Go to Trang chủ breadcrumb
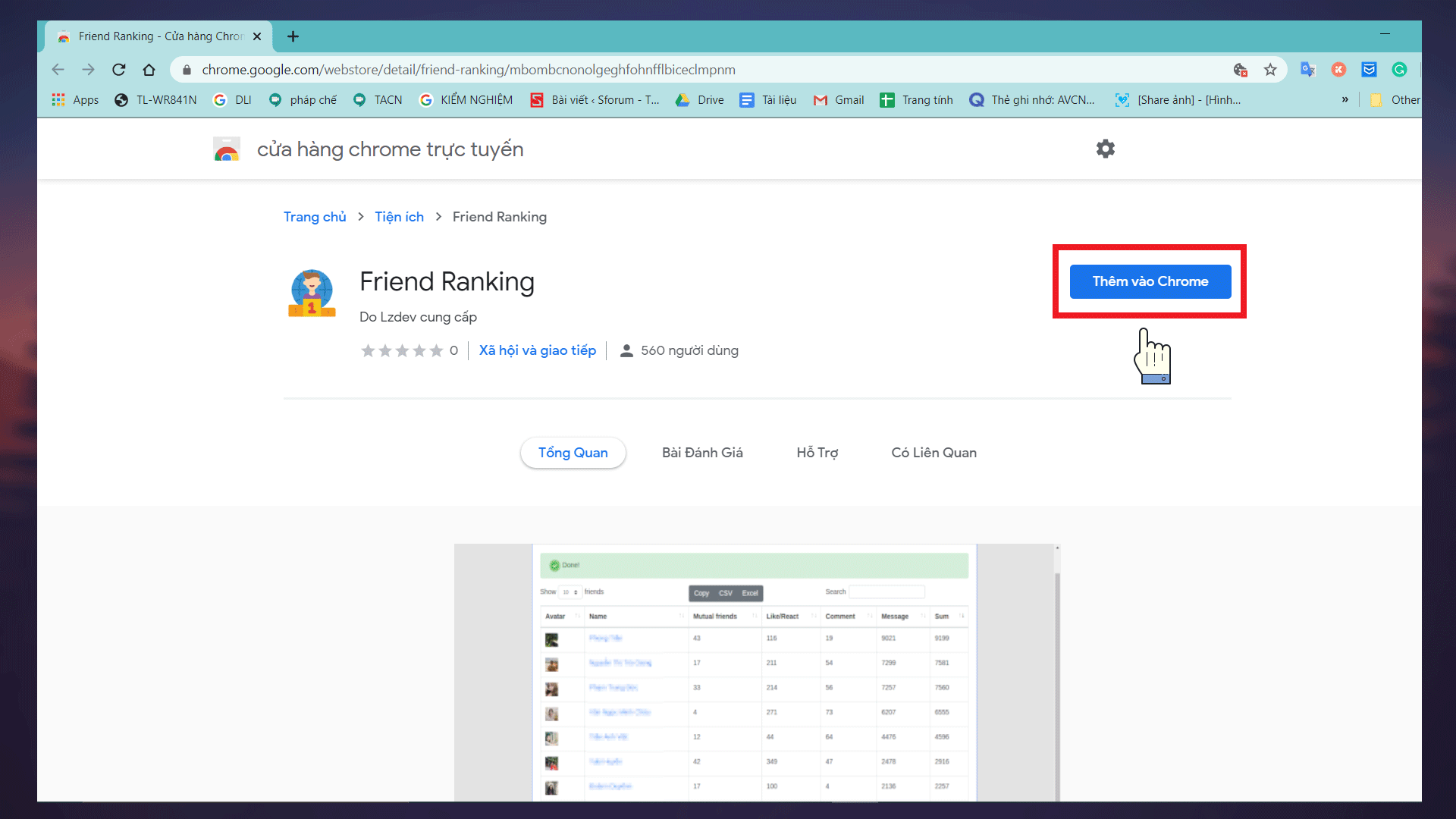 [315, 217]
